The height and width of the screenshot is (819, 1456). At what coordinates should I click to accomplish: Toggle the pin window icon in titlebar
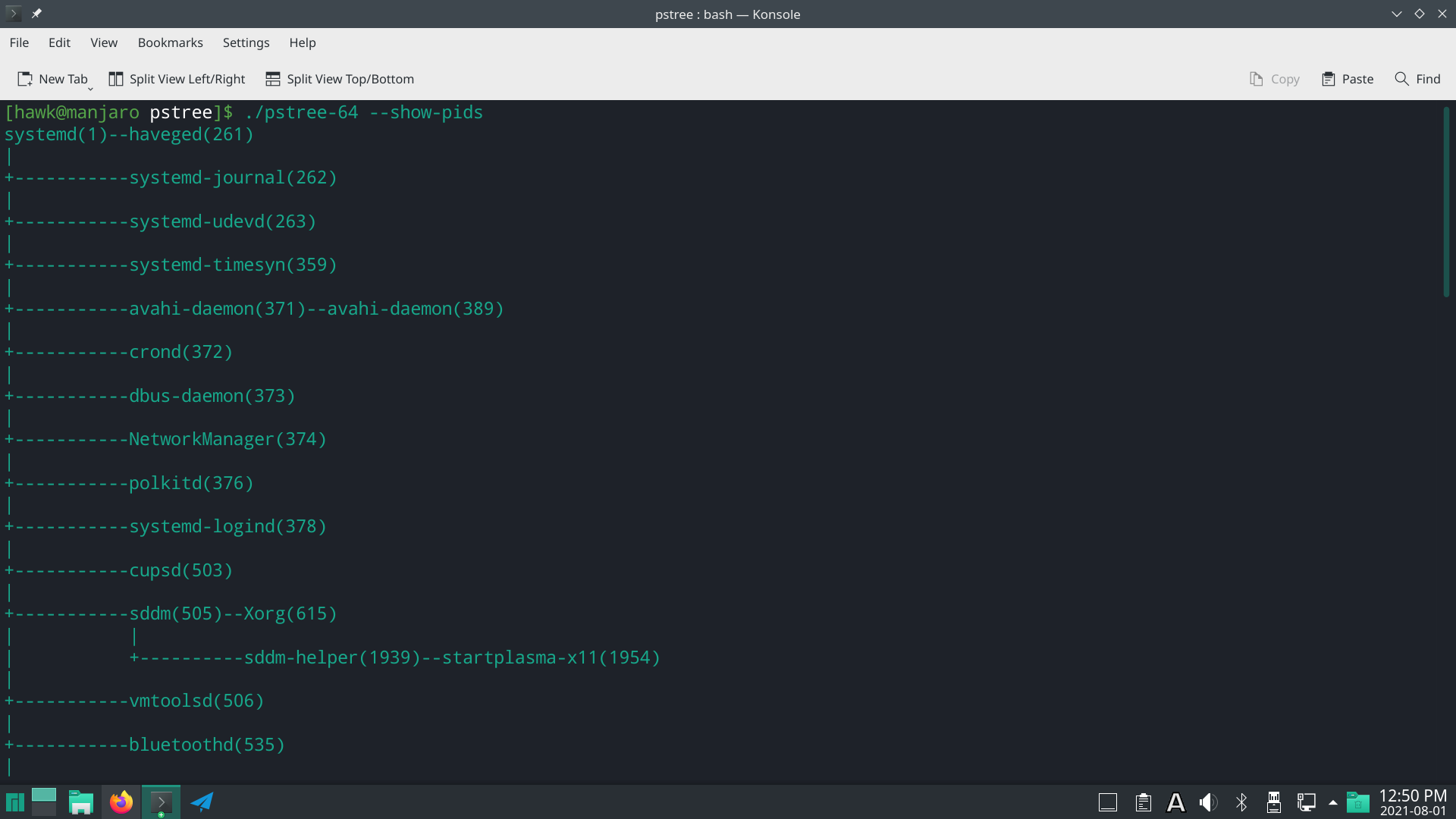click(36, 14)
